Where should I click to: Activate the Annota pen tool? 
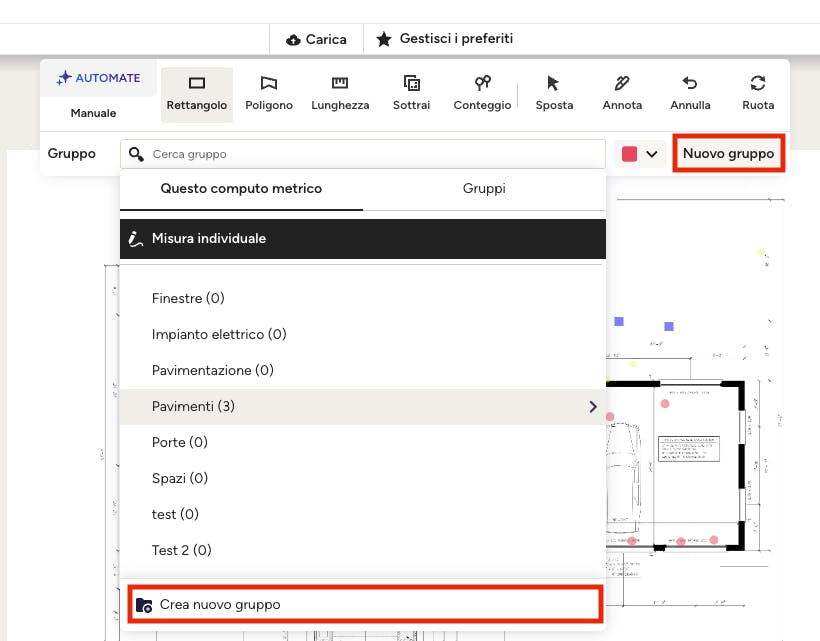(x=622, y=93)
